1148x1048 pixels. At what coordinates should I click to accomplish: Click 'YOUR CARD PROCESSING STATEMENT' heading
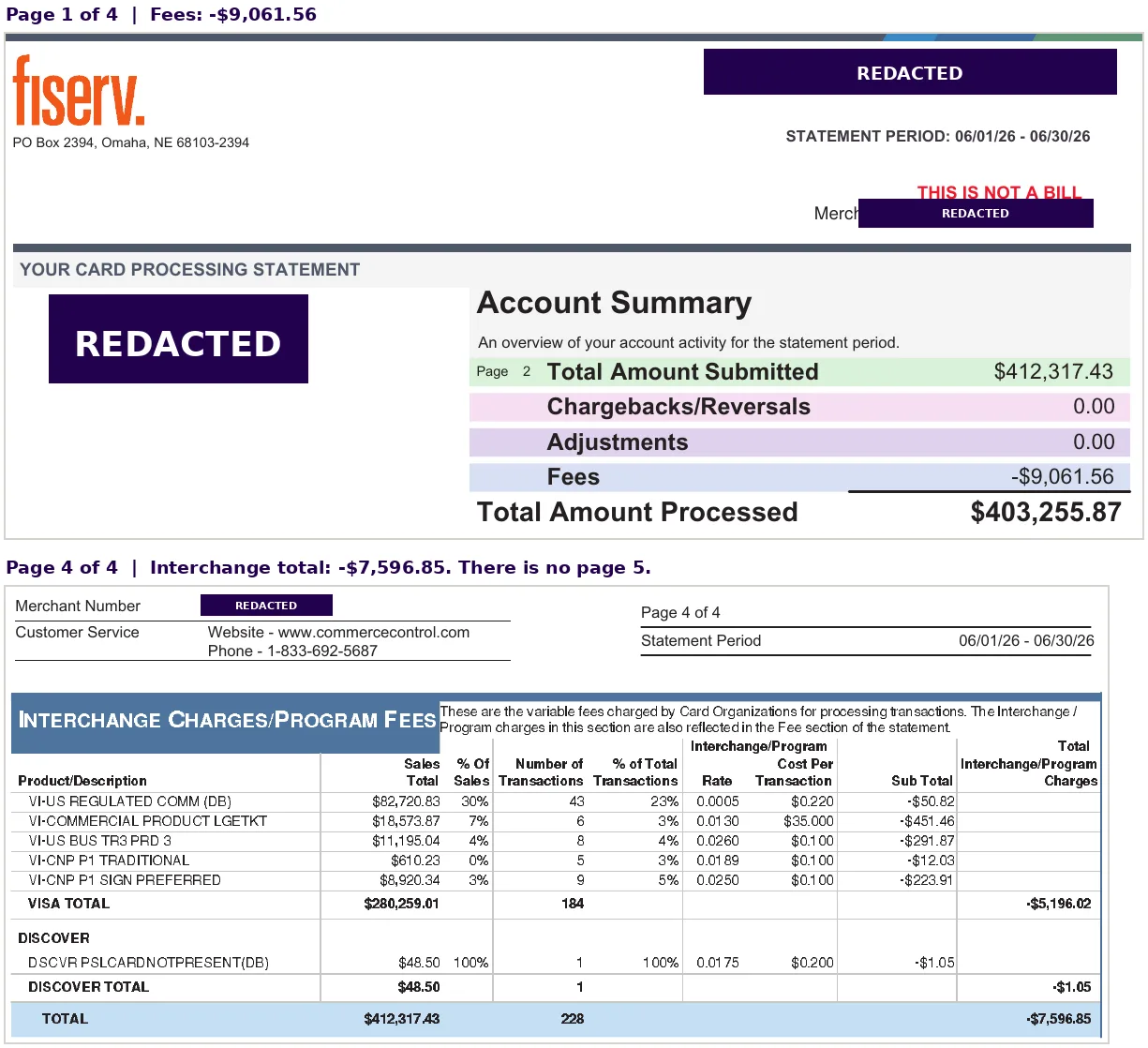coord(190,270)
